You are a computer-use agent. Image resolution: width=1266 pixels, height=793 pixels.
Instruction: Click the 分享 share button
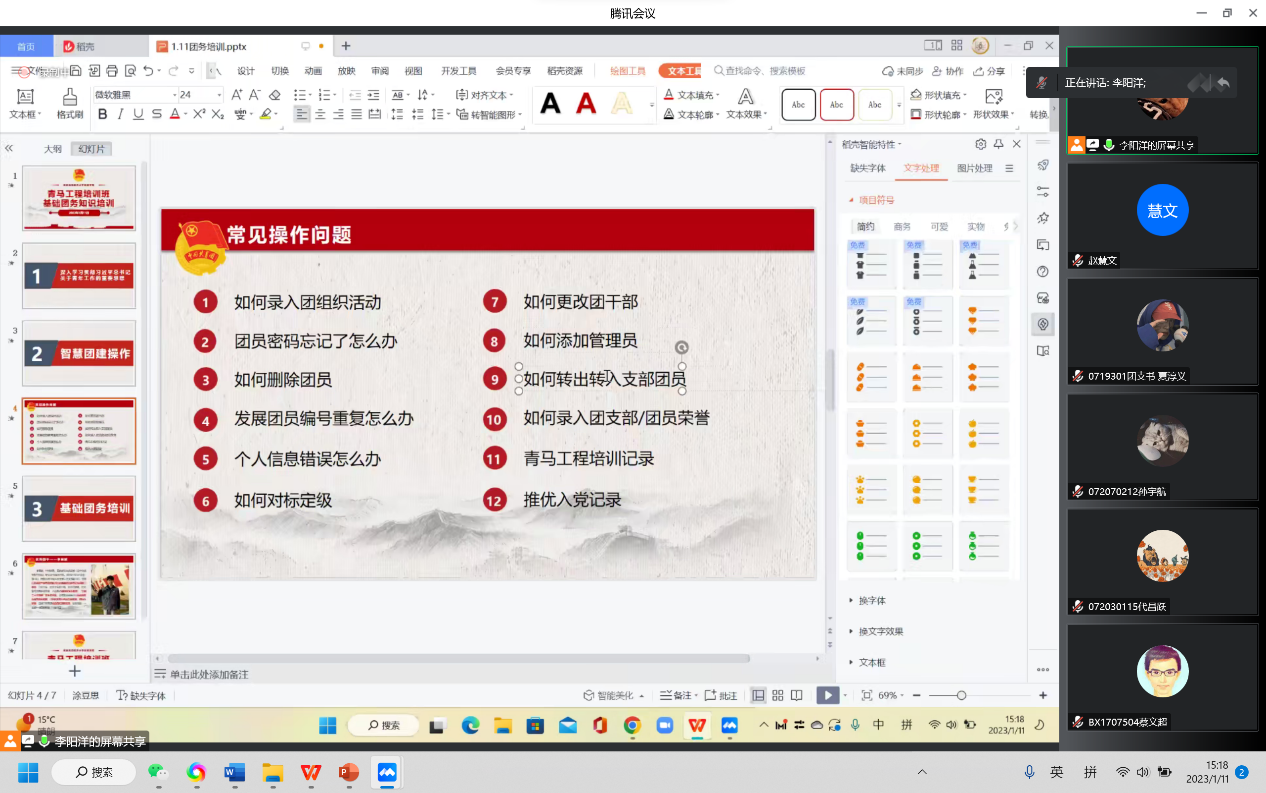(x=989, y=71)
